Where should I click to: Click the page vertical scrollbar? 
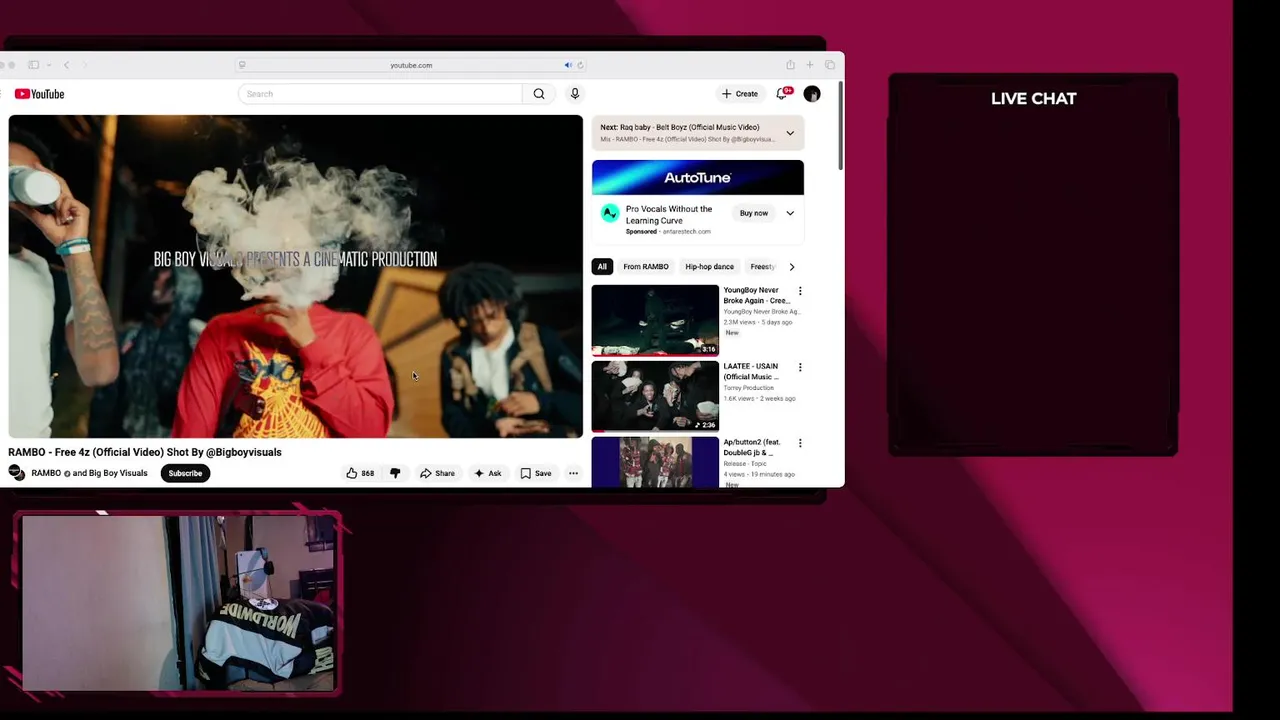pos(841,125)
